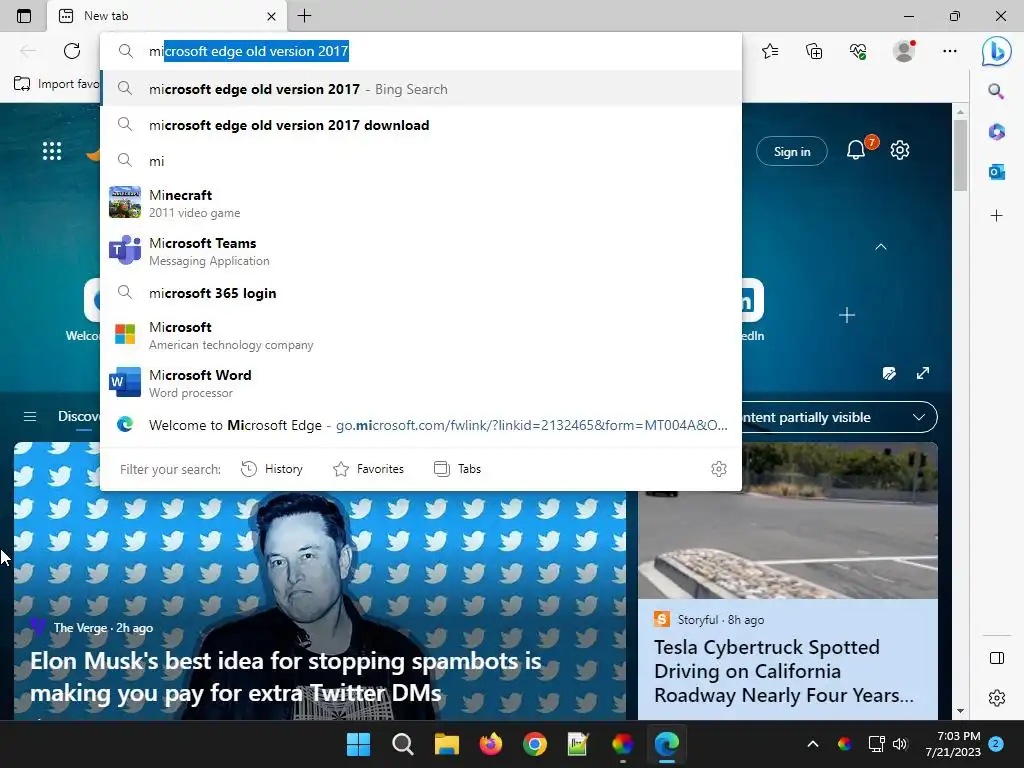
Task: Open sidebar customization gear icon
Action: click(997, 697)
